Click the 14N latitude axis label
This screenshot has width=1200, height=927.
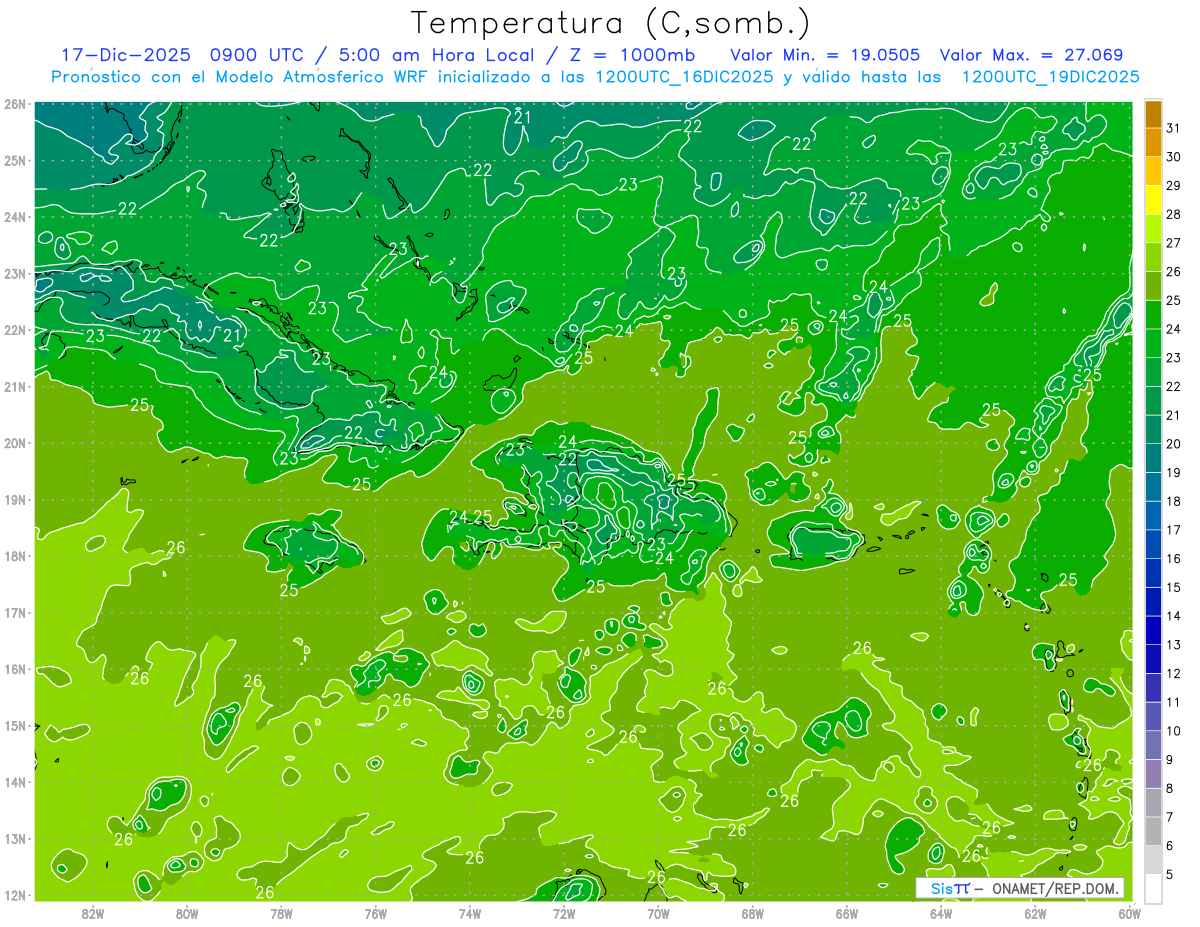(x=14, y=782)
